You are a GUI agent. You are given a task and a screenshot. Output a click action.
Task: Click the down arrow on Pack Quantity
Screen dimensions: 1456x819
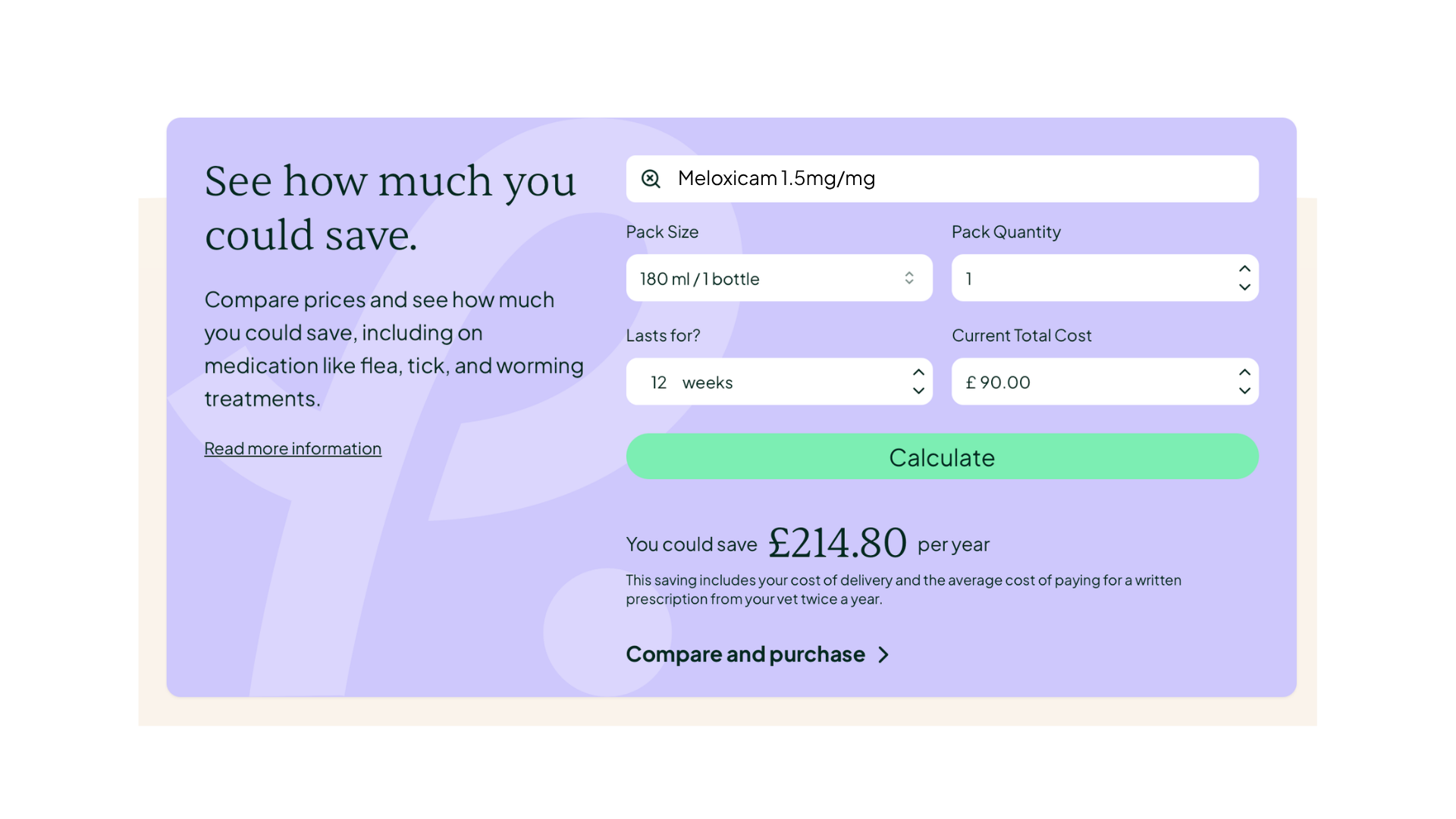click(1244, 287)
